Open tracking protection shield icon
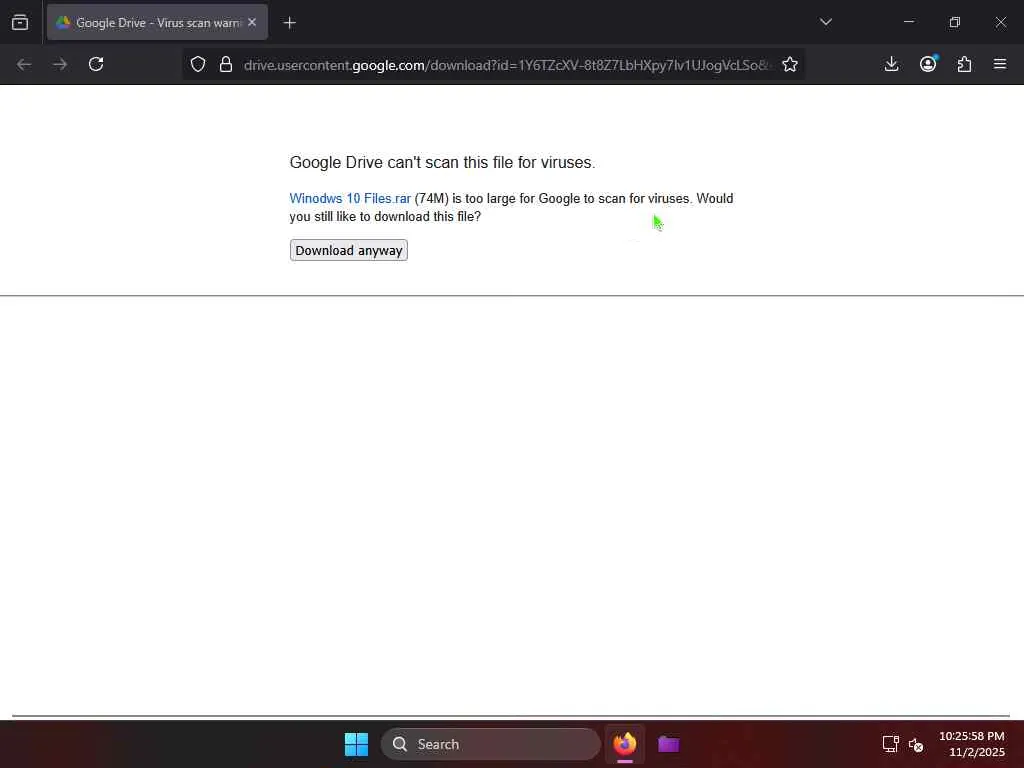Screen dimensions: 1024x768 click(198, 64)
